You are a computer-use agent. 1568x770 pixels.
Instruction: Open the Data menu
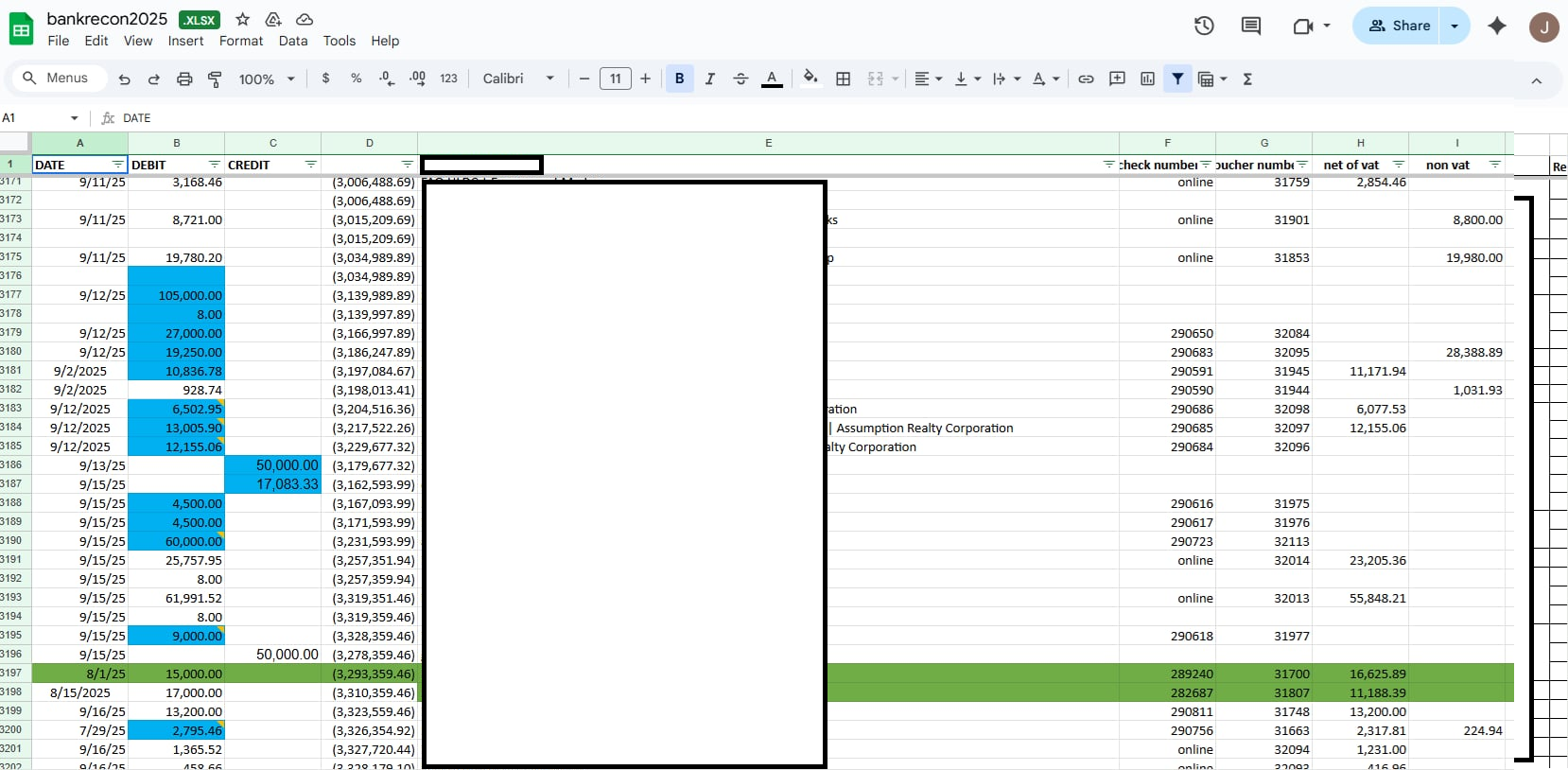click(293, 41)
